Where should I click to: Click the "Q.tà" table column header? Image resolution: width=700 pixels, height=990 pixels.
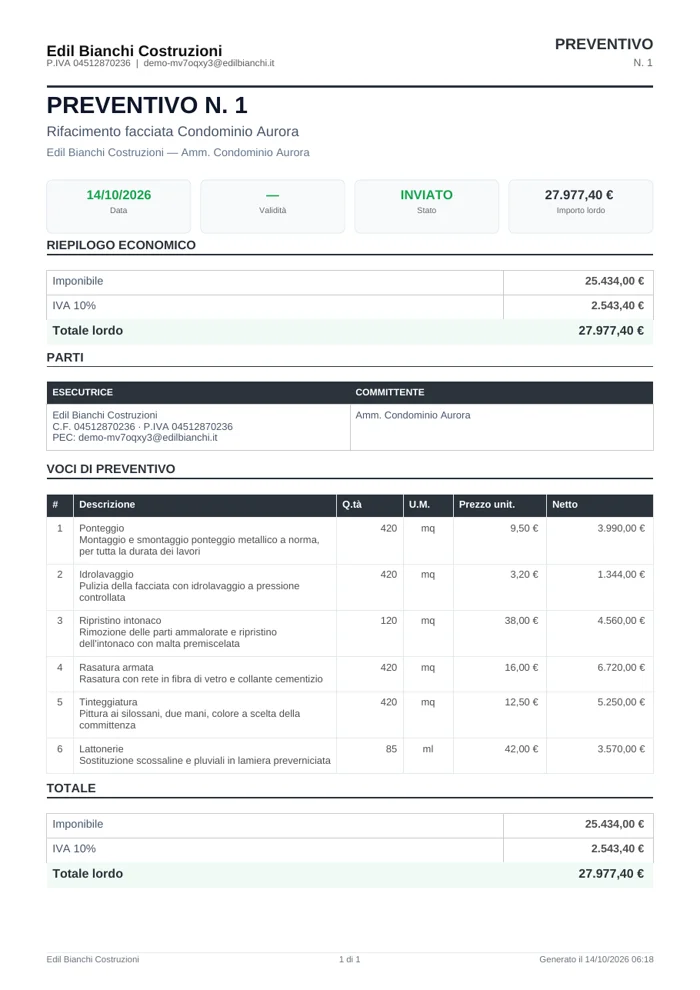point(352,504)
